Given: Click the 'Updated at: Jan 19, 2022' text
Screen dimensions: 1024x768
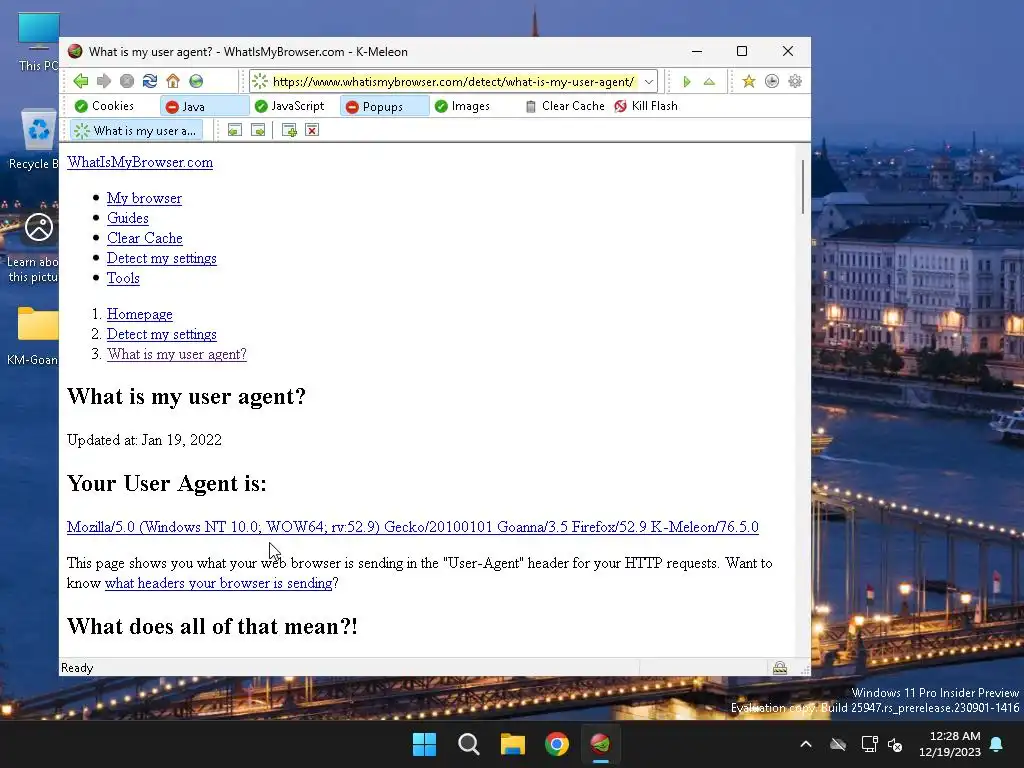Looking at the screenshot, I should click(x=144, y=440).
